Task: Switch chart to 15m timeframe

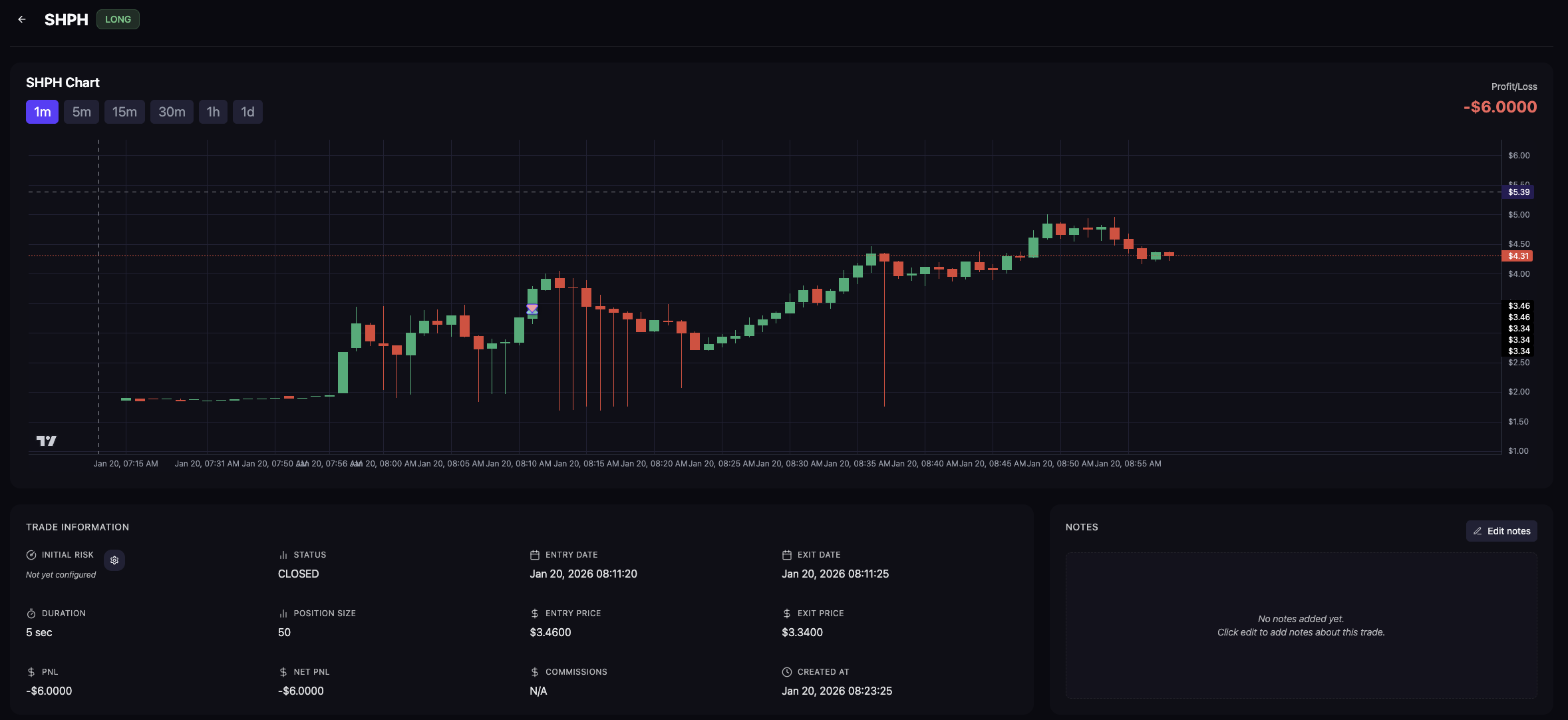Action: (x=124, y=112)
